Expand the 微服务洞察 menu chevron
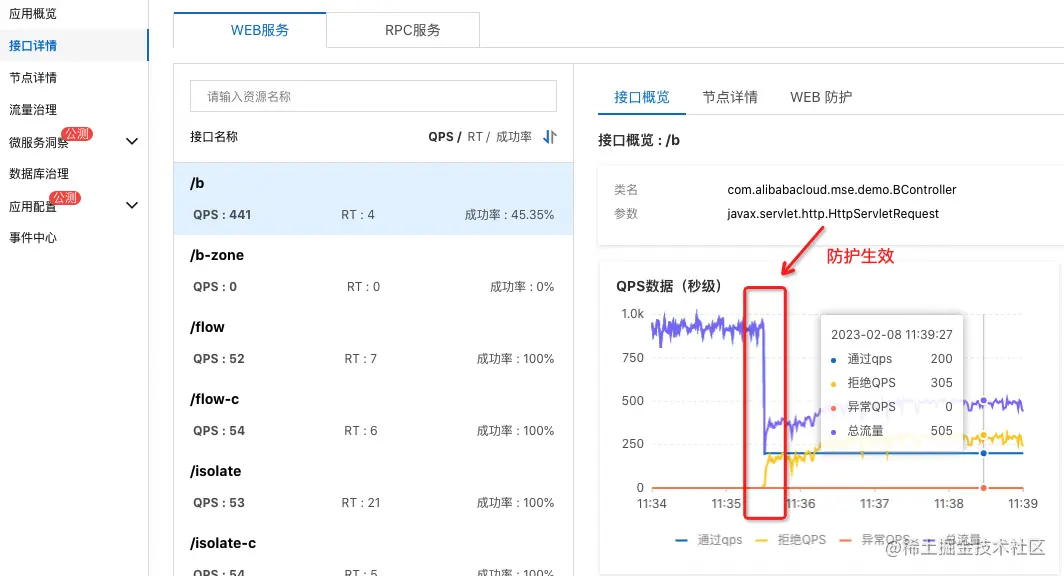1064x576 pixels. [x=132, y=141]
